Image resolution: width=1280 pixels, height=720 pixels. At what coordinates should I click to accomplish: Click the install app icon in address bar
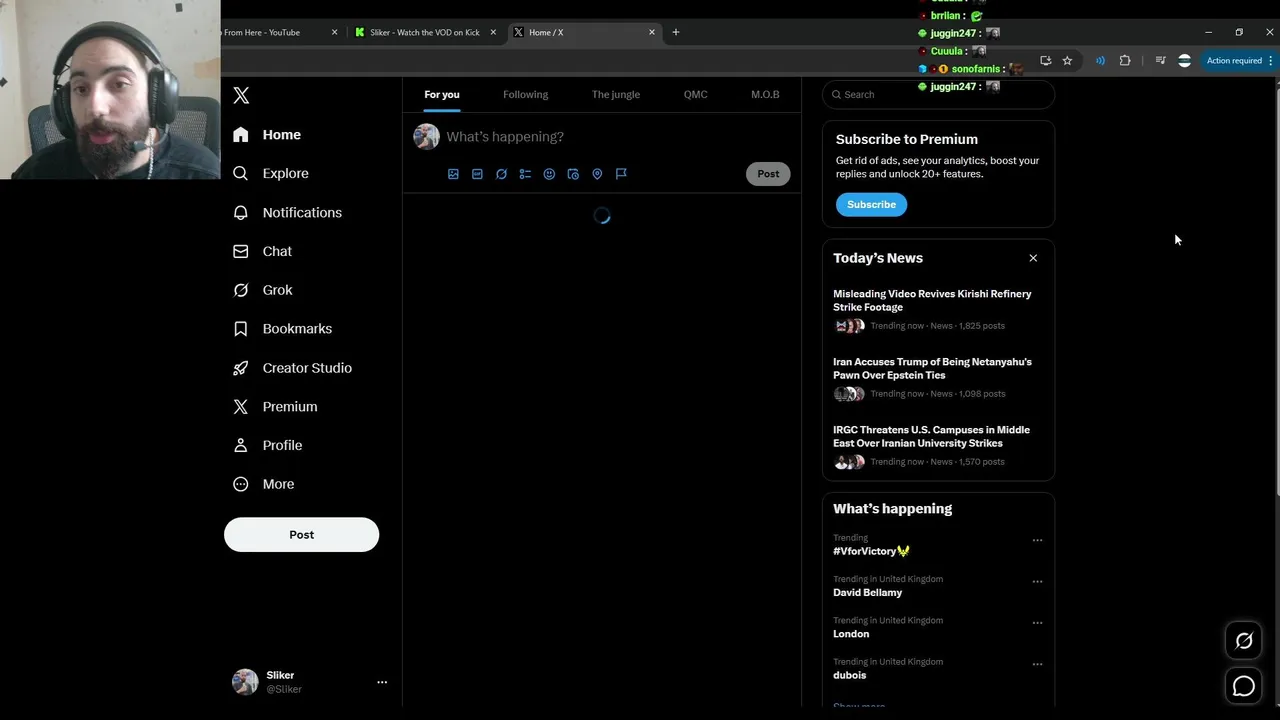(x=1045, y=60)
